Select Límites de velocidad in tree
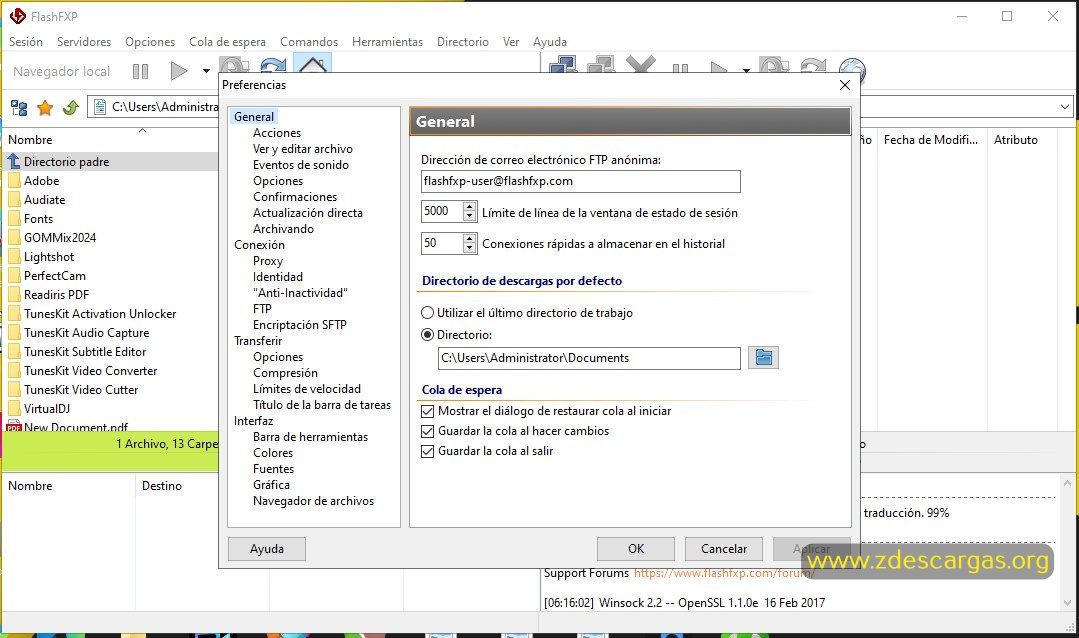Screen dimensions: 1079x638 pos(307,389)
